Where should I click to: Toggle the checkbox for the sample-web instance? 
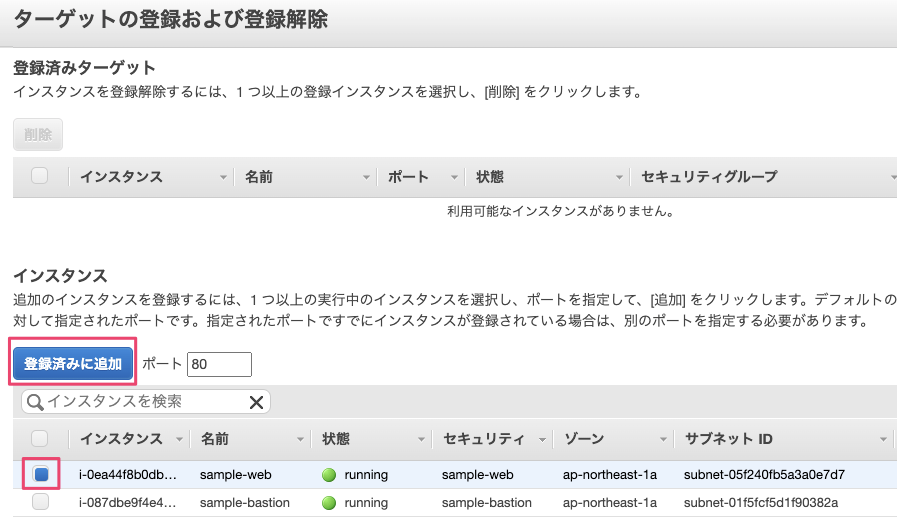point(41,474)
